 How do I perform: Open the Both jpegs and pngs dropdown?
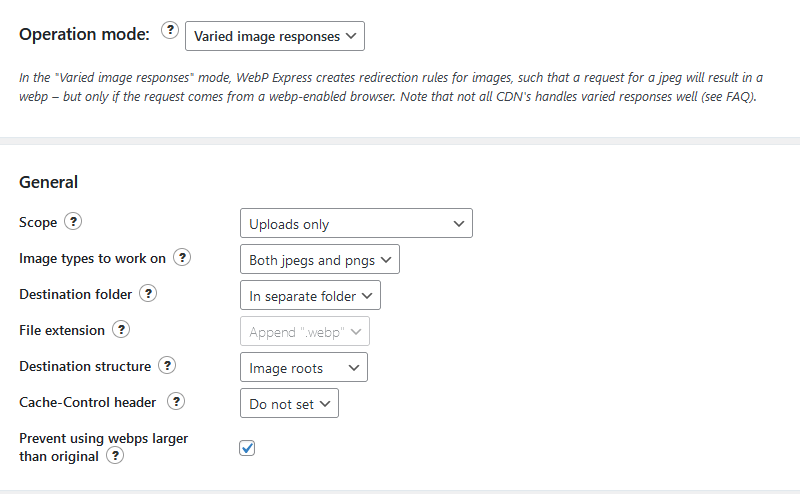[320, 259]
